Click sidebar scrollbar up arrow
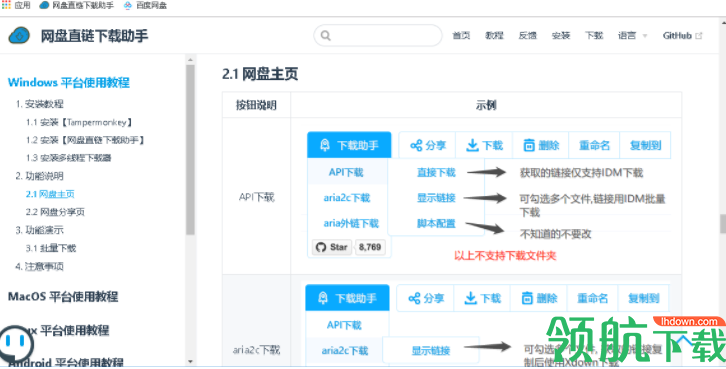The image size is (726, 369). [x=190, y=60]
